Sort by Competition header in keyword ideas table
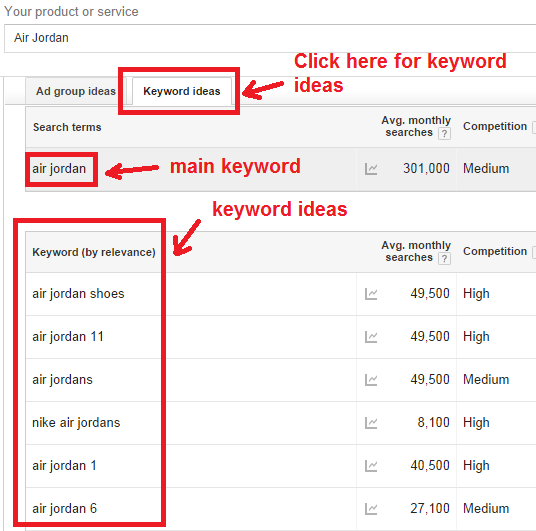536x531 pixels. tap(495, 251)
